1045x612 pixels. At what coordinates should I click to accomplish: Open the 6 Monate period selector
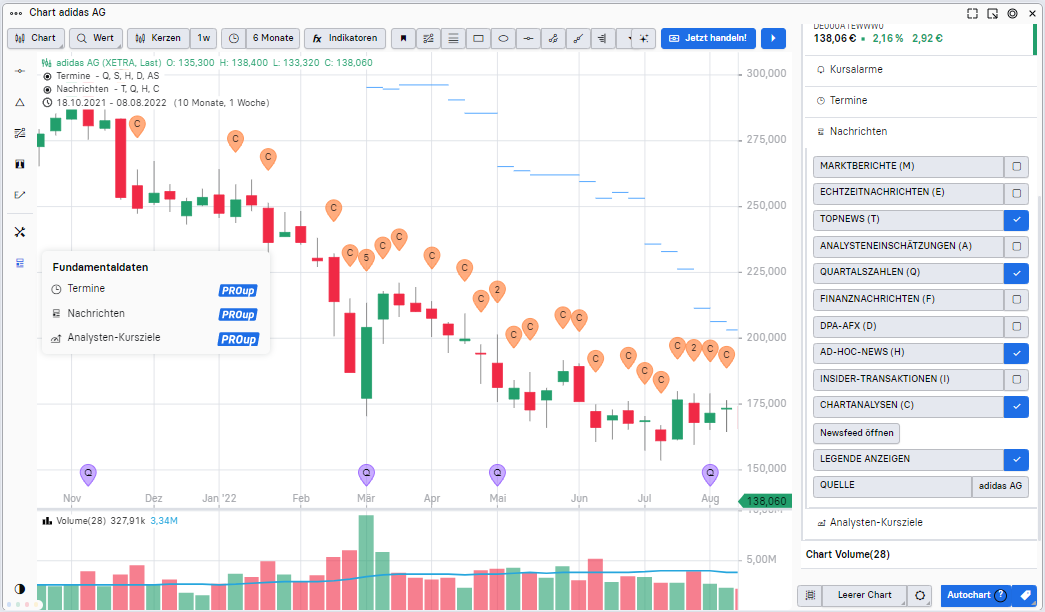click(x=273, y=39)
